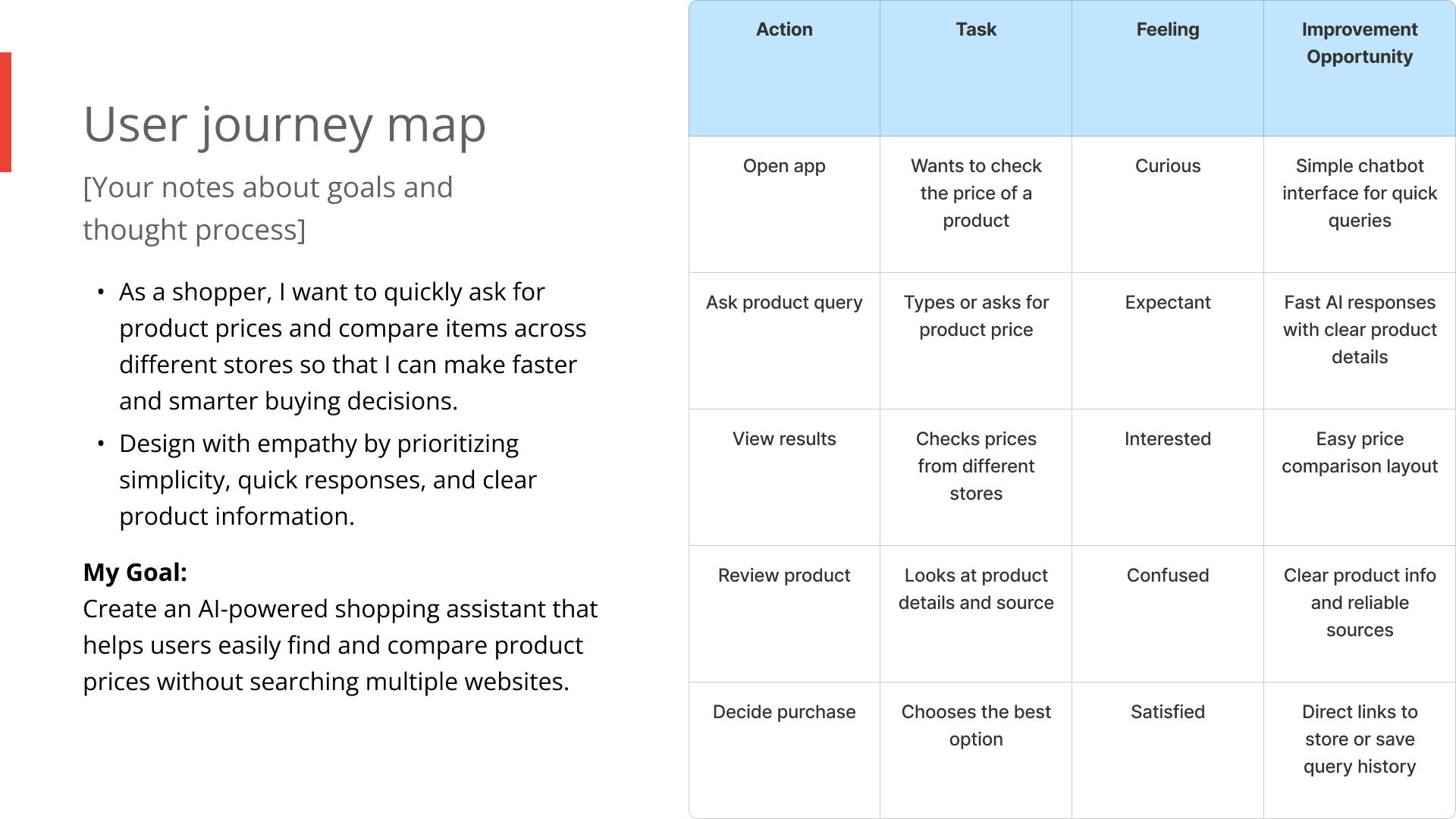Select the 'Satisfied' feeling cell
The width and height of the screenshot is (1456, 819).
click(x=1168, y=750)
